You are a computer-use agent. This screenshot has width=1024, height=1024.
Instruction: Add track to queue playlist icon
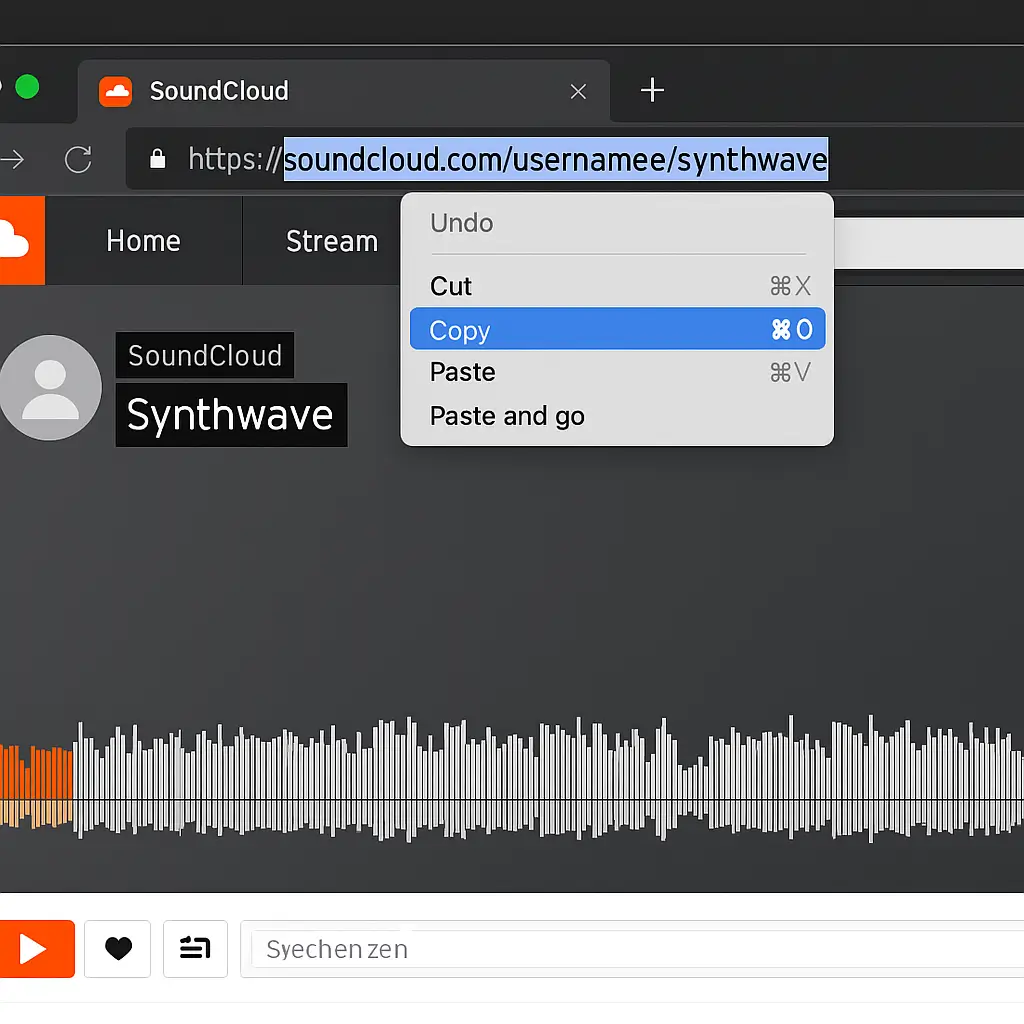(195, 948)
